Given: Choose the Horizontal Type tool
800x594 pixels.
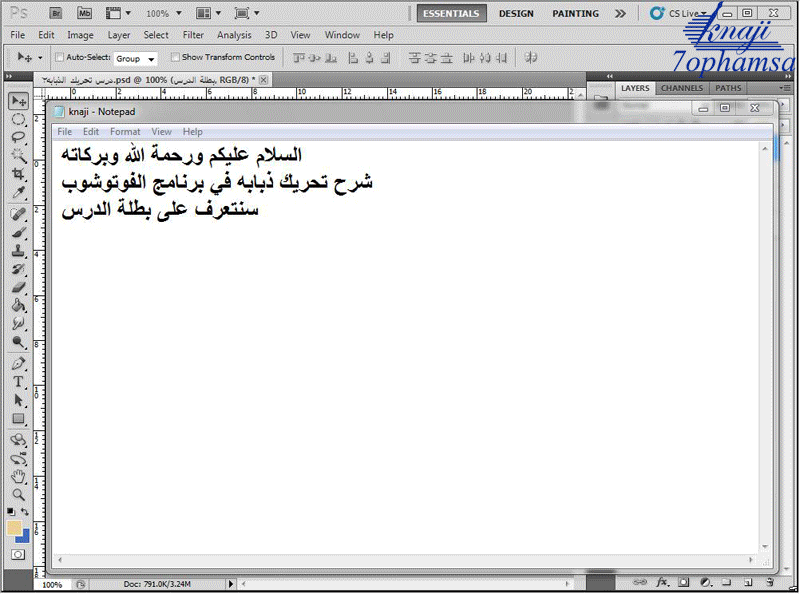Looking at the screenshot, I should (x=18, y=382).
